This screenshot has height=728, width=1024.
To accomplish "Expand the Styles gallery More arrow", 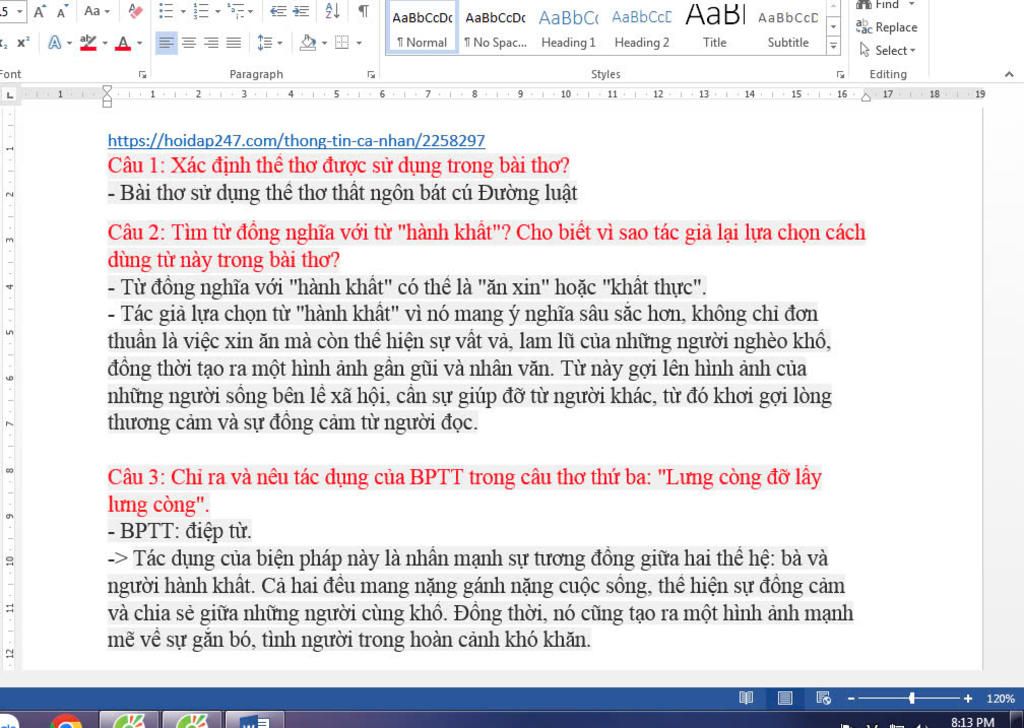I will [833, 46].
